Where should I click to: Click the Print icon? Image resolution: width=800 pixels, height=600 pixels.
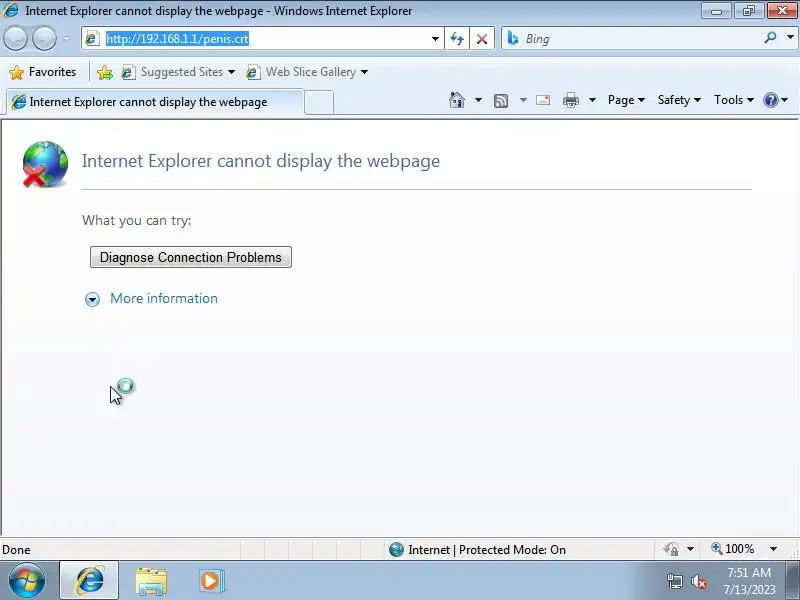click(x=570, y=100)
